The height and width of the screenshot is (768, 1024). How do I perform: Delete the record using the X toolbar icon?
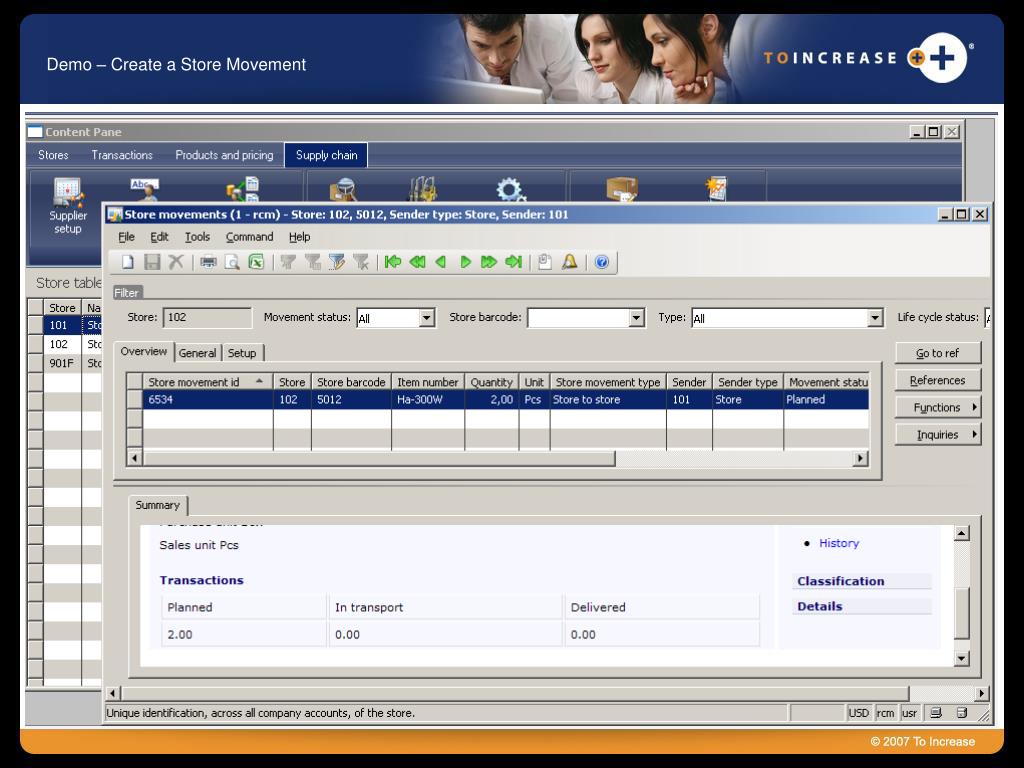click(176, 262)
